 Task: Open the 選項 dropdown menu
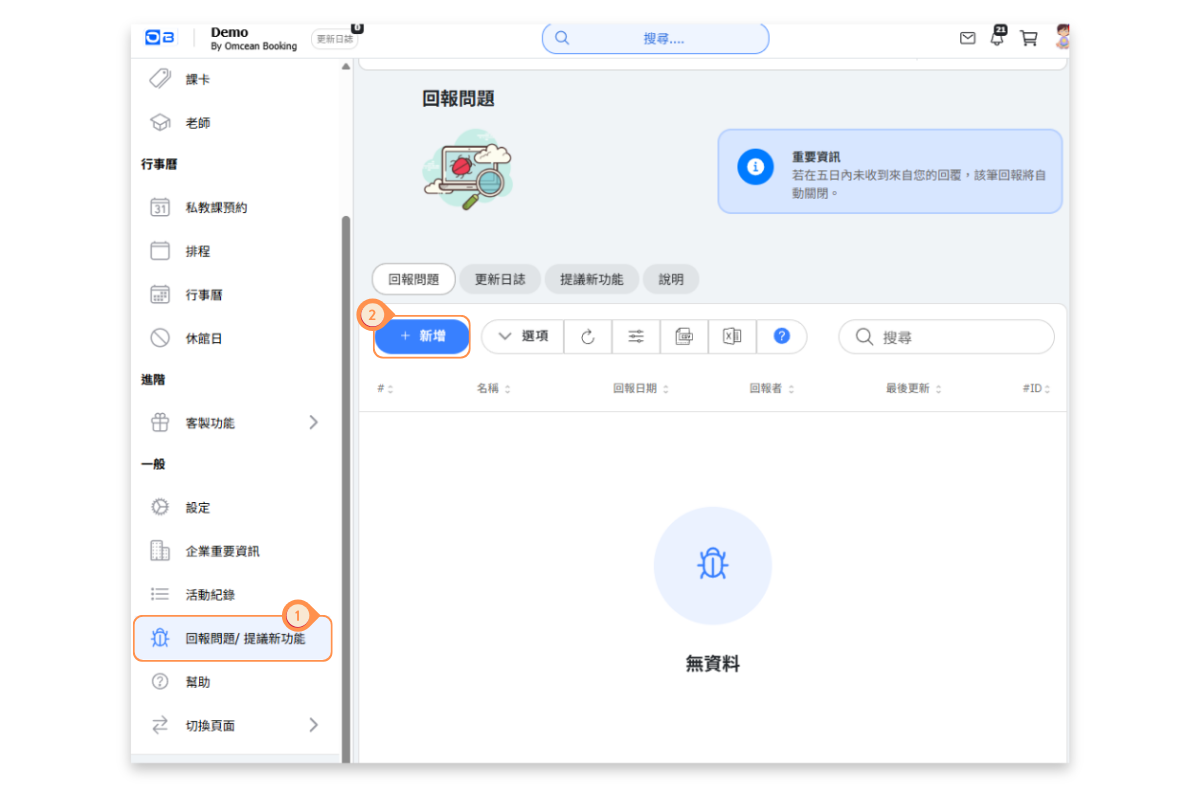click(523, 337)
